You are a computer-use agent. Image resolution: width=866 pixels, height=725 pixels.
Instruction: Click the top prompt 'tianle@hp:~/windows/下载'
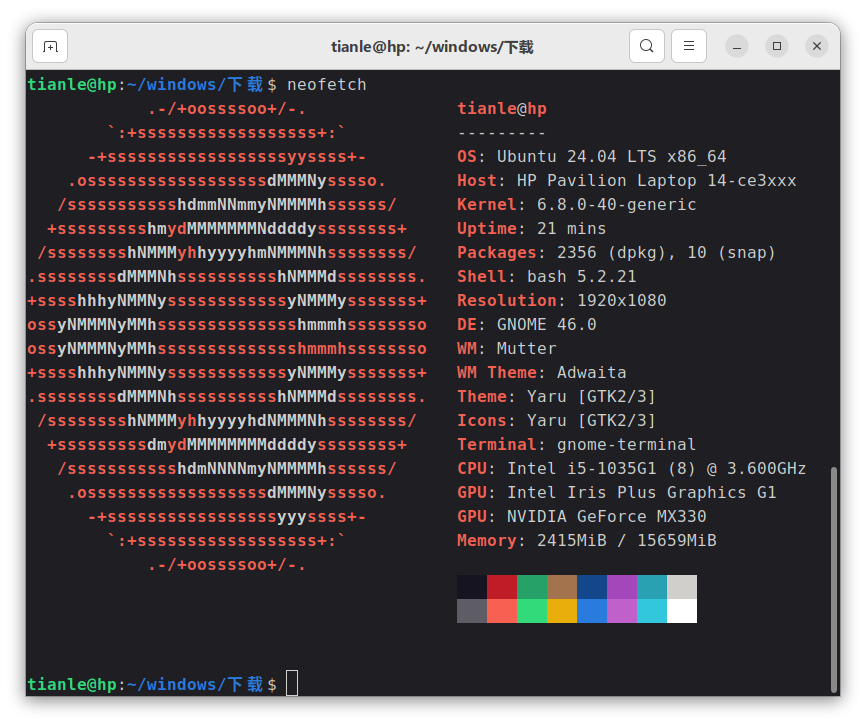(x=145, y=84)
